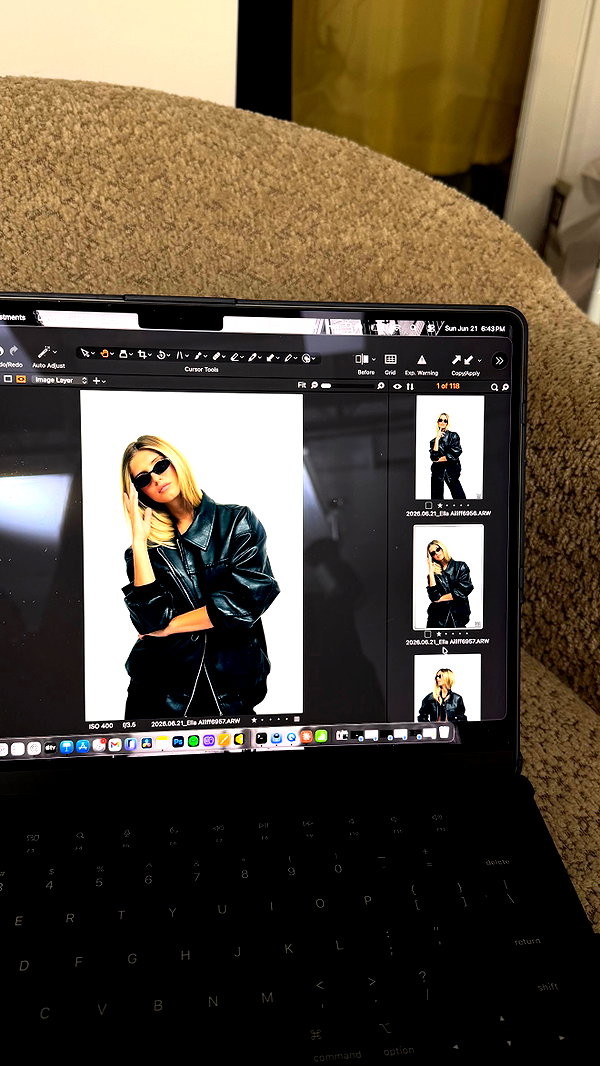This screenshot has width=600, height=1066.
Task: Tick the checkbox under the Allff6957 thumbnail
Action: pos(427,634)
